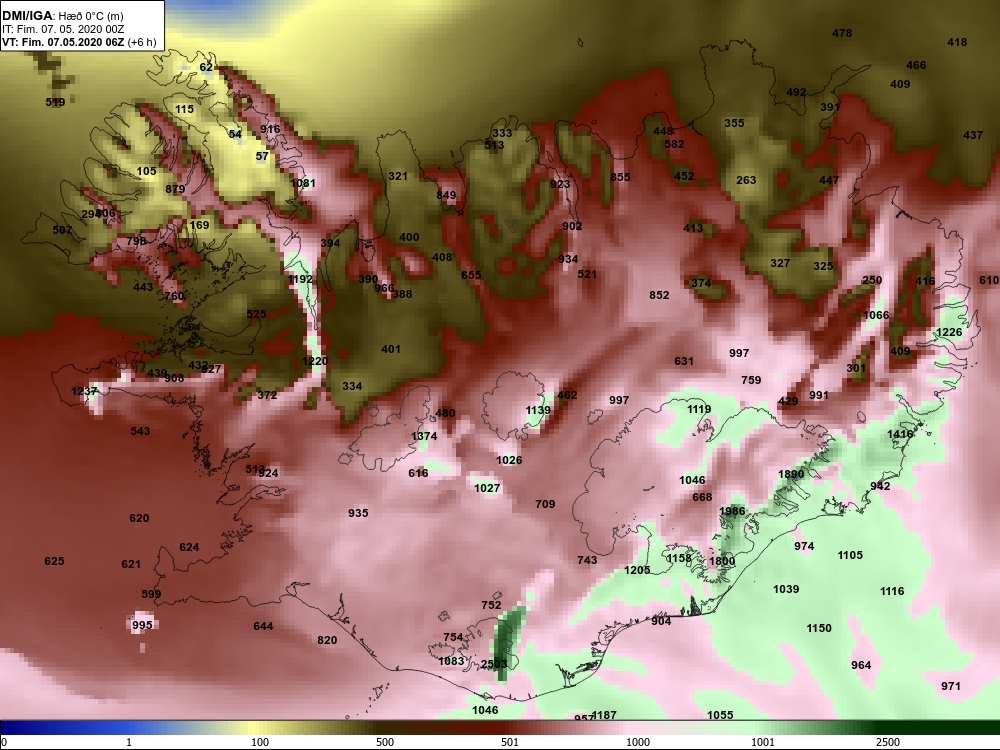1000x750 pixels.
Task: Pick the 1800 value near the coast
Action: coord(722,561)
